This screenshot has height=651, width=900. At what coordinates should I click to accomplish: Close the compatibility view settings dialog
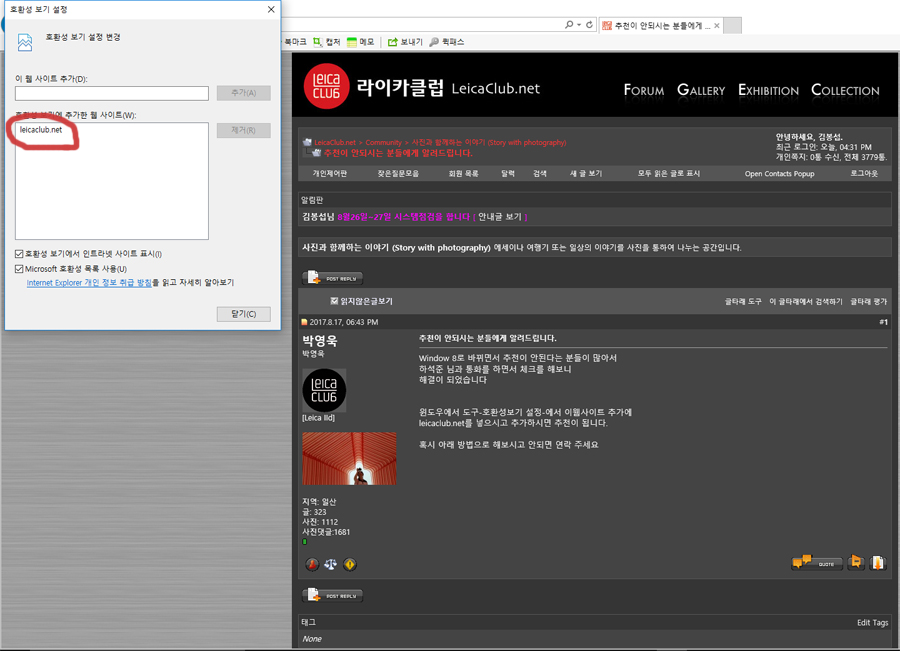271,9
